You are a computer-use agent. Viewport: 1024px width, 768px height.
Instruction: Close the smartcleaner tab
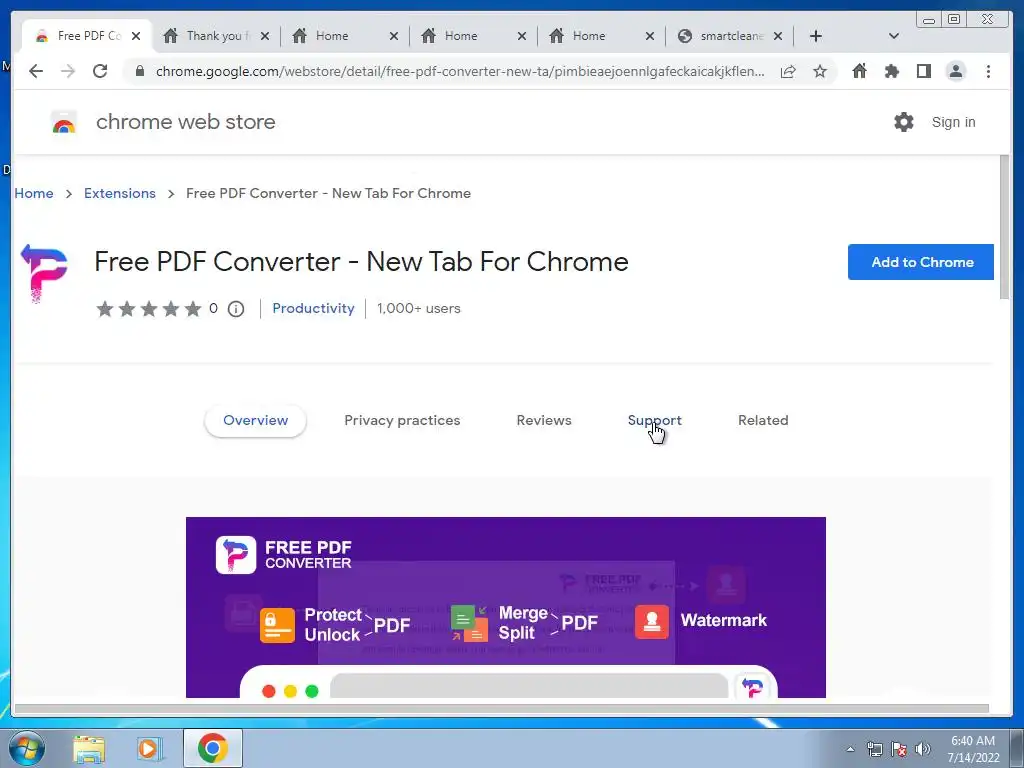point(778,36)
